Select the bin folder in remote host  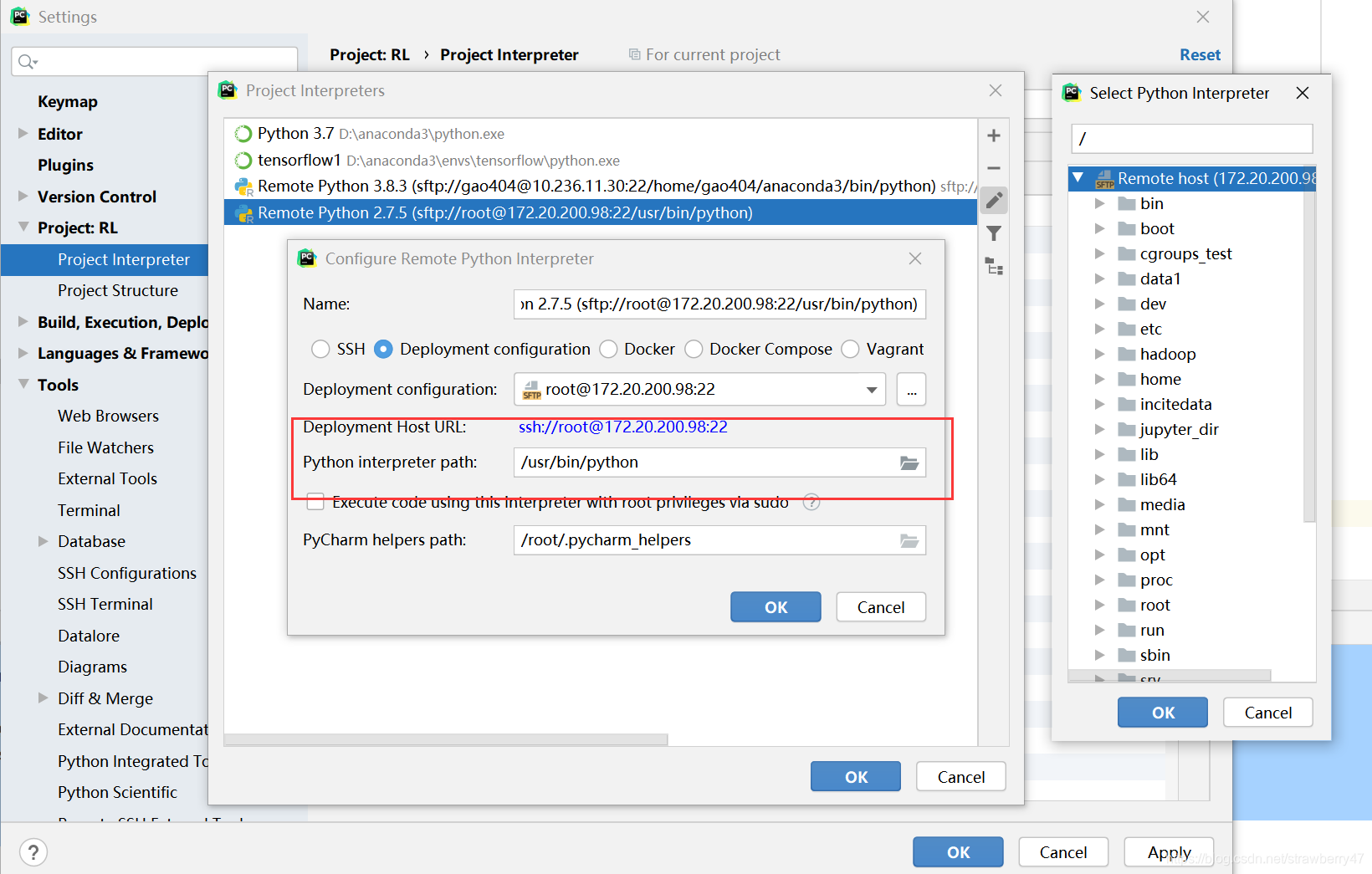pyautogui.click(x=1151, y=203)
